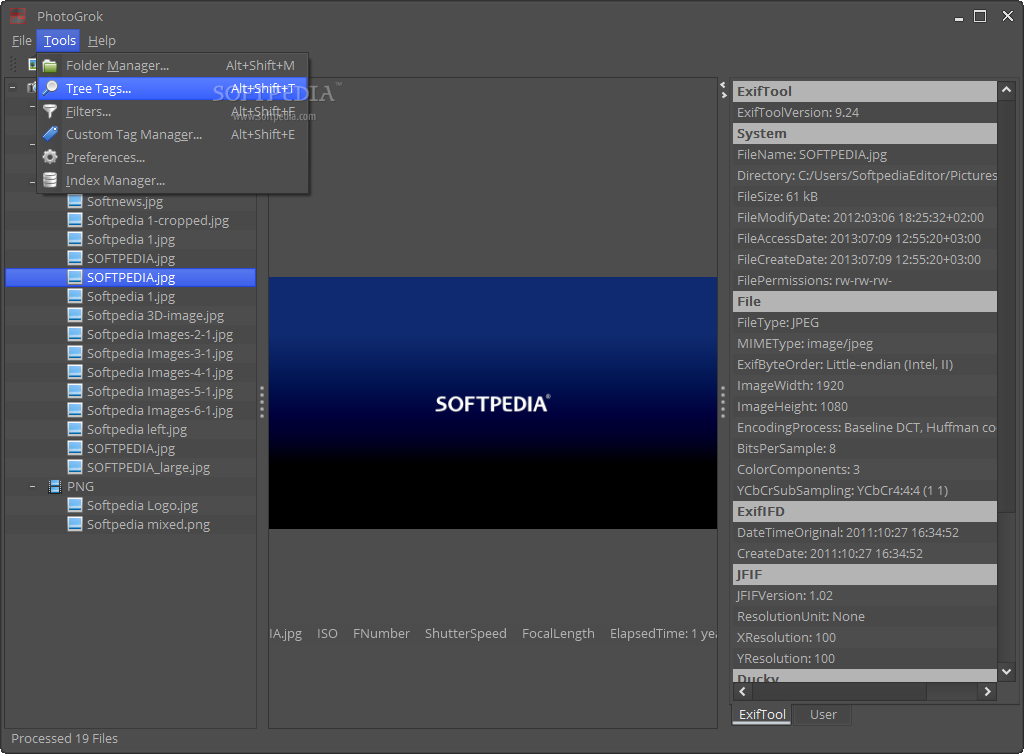Screen dimensions: 1024x754
Task: Click the image icon of Softnews.jpg
Action: pyautogui.click(x=75, y=202)
